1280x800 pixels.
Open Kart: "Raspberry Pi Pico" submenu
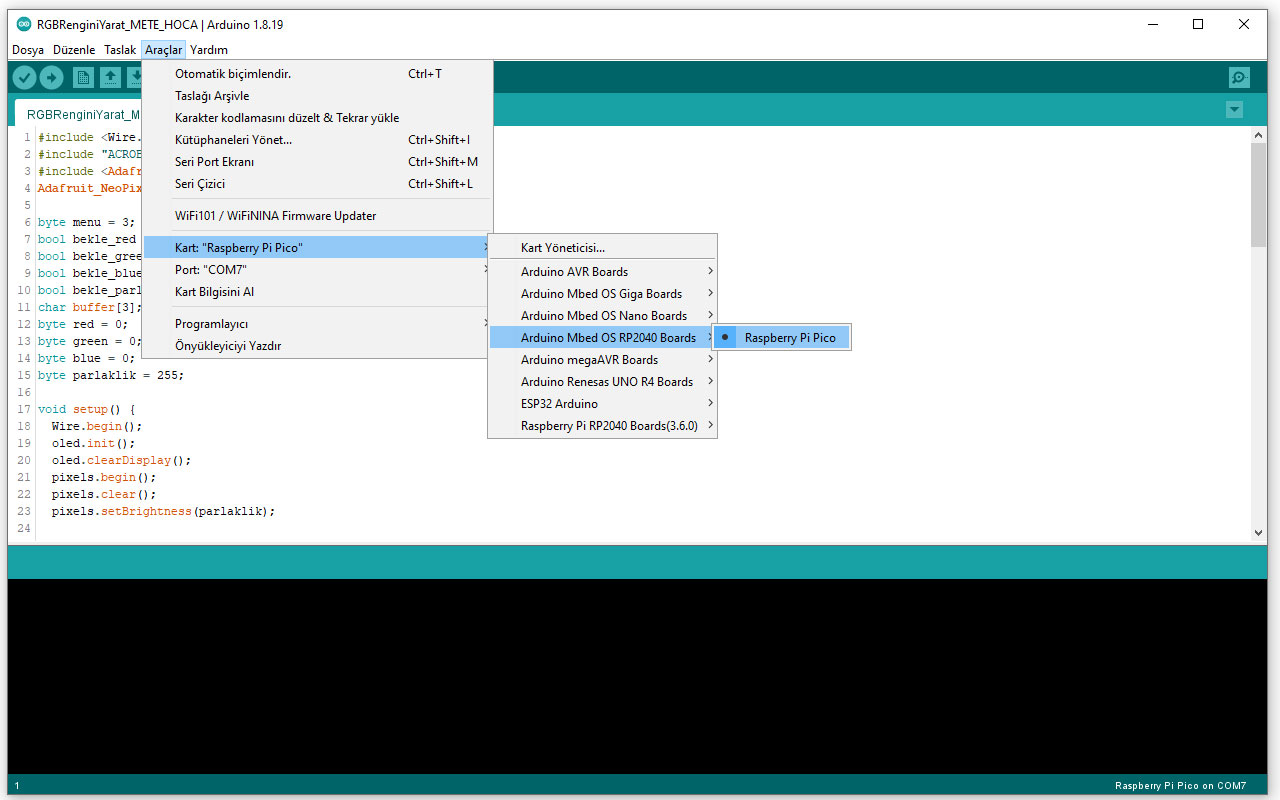(x=317, y=248)
